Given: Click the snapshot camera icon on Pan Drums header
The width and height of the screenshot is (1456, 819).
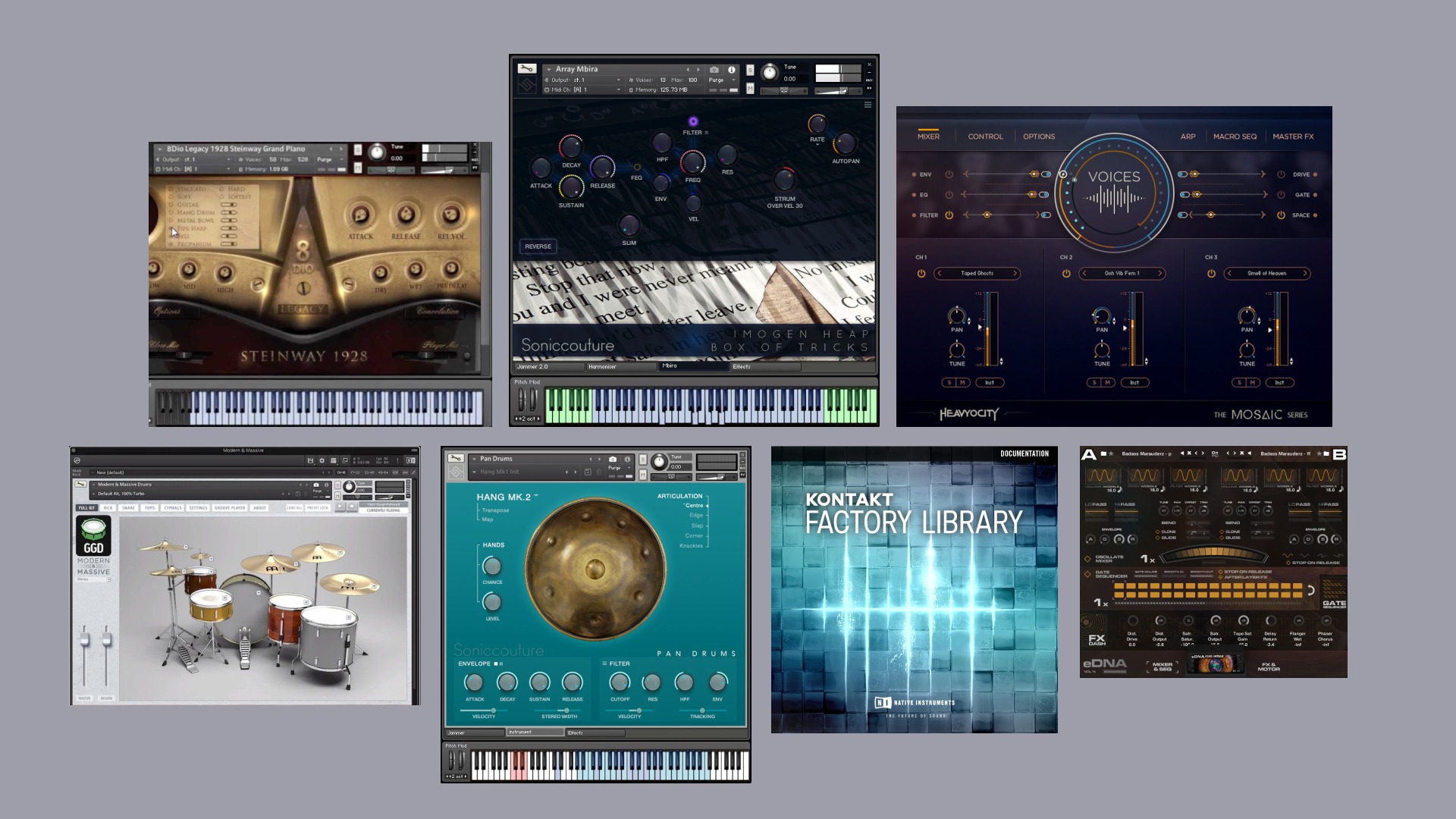Looking at the screenshot, I should [x=612, y=459].
